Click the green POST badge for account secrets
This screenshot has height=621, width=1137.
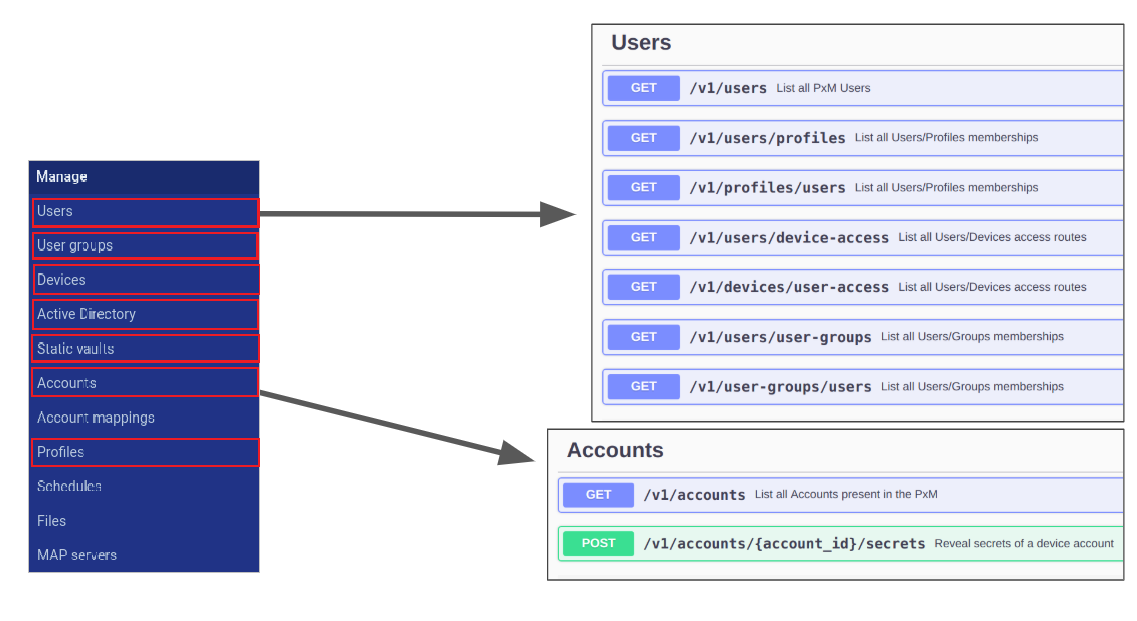point(598,544)
